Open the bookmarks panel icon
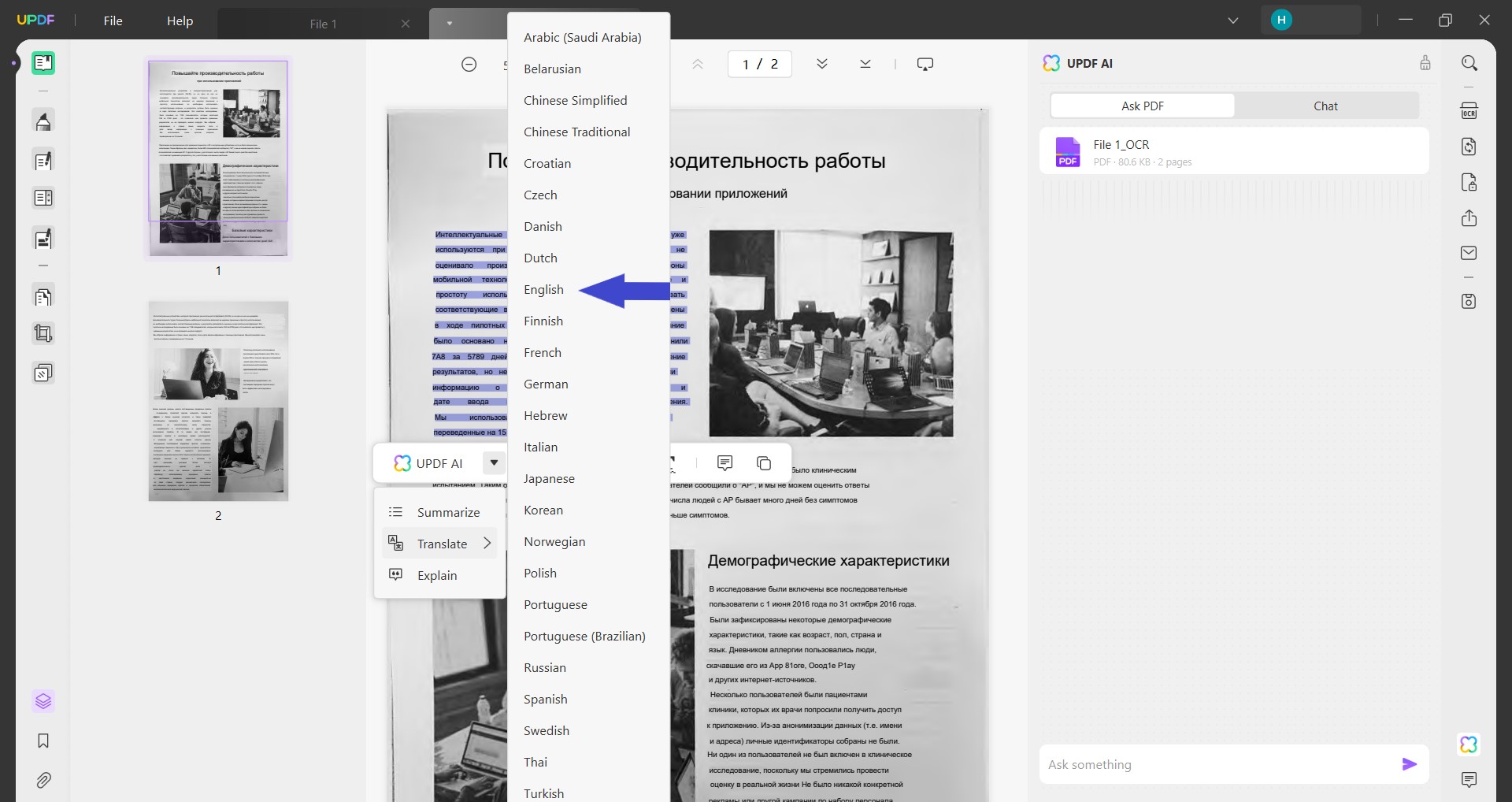 point(43,741)
